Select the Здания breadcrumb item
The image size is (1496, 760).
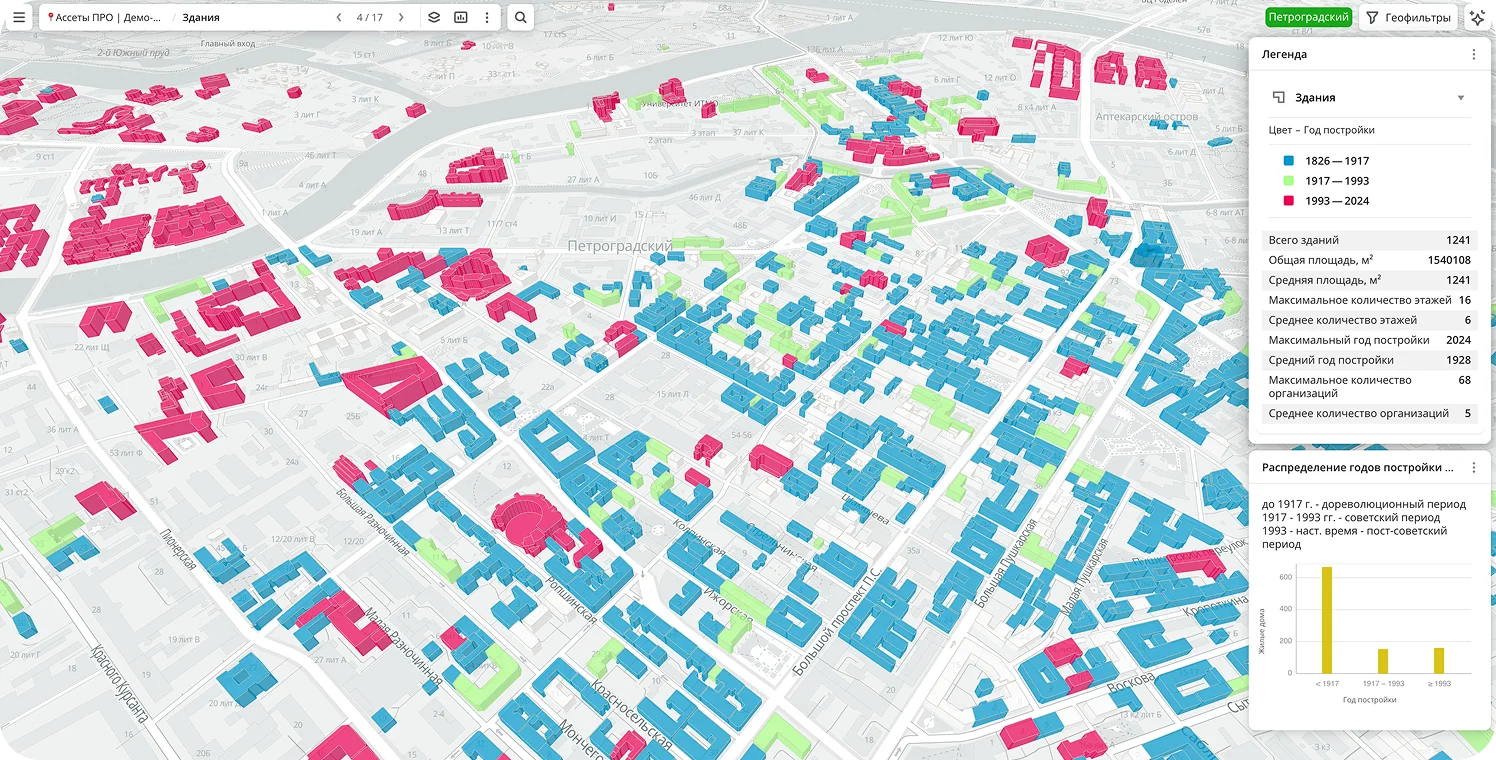point(201,17)
